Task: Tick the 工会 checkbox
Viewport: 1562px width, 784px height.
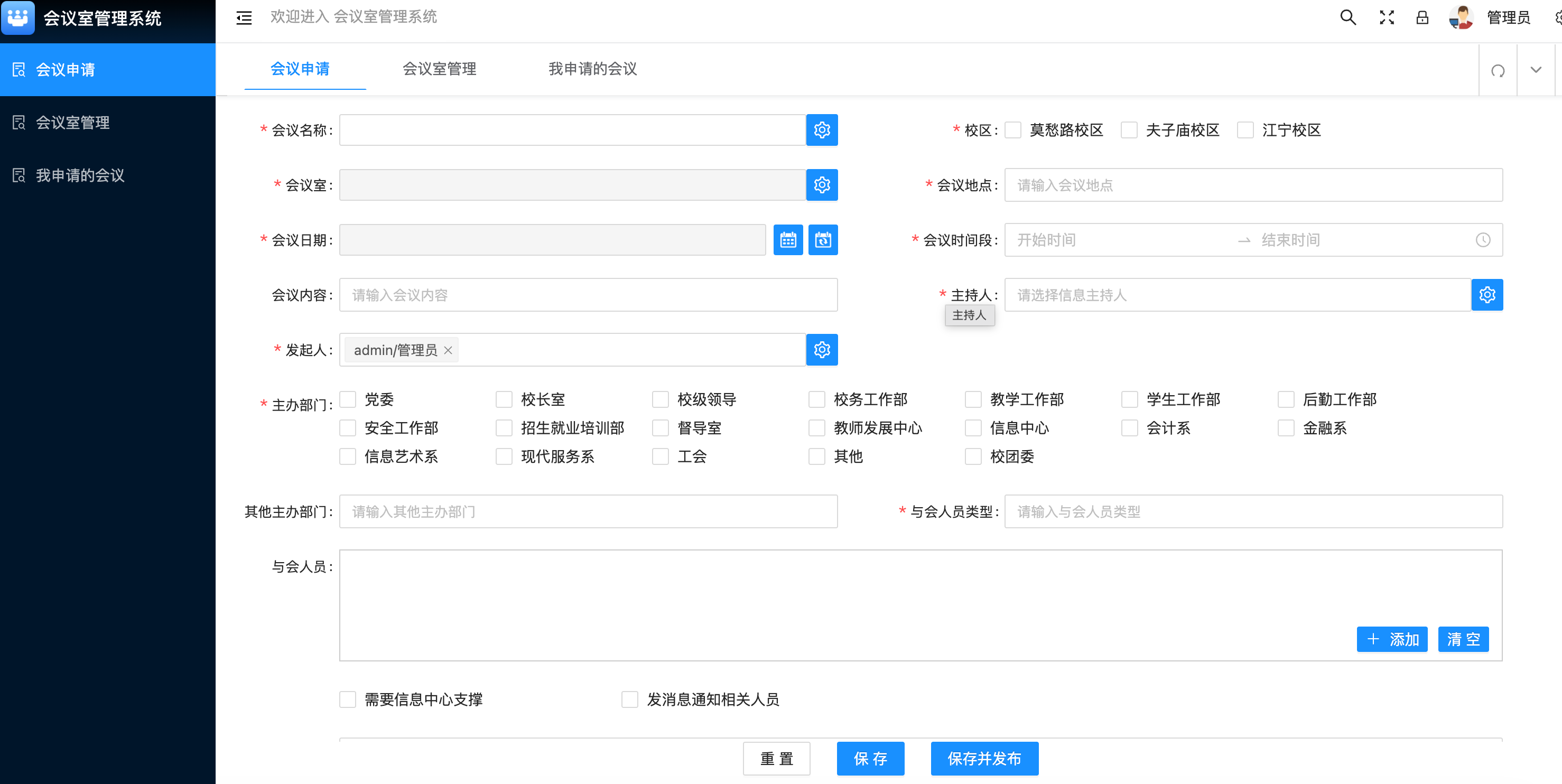Action: [x=661, y=456]
